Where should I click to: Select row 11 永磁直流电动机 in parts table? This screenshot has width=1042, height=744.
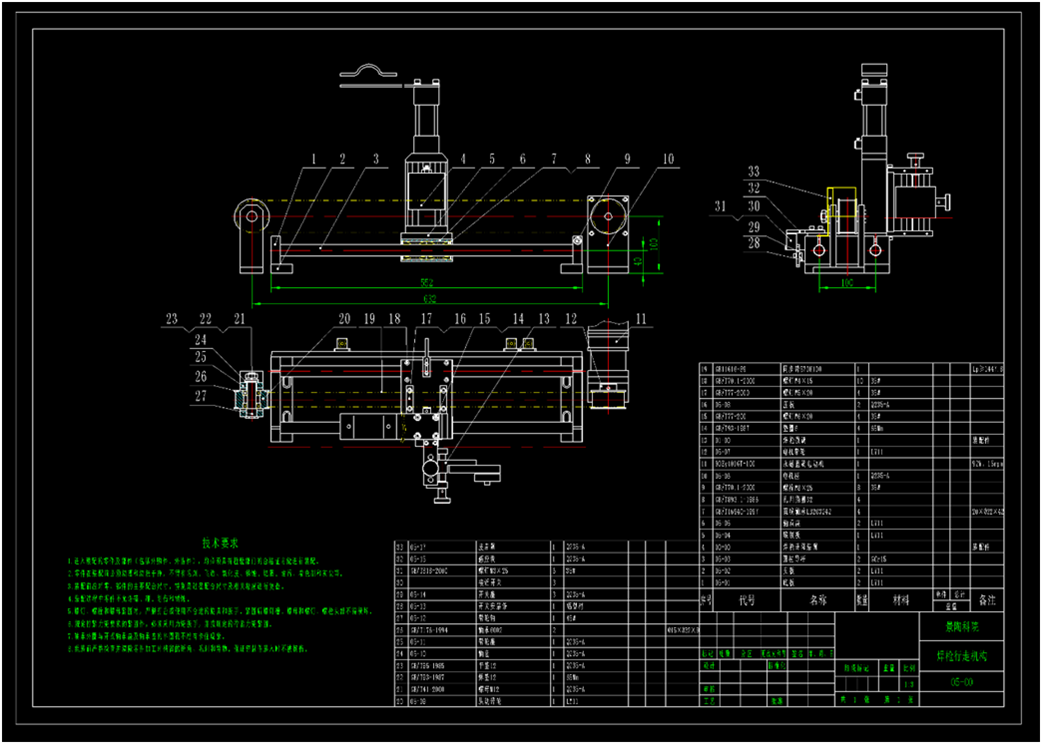803,463
